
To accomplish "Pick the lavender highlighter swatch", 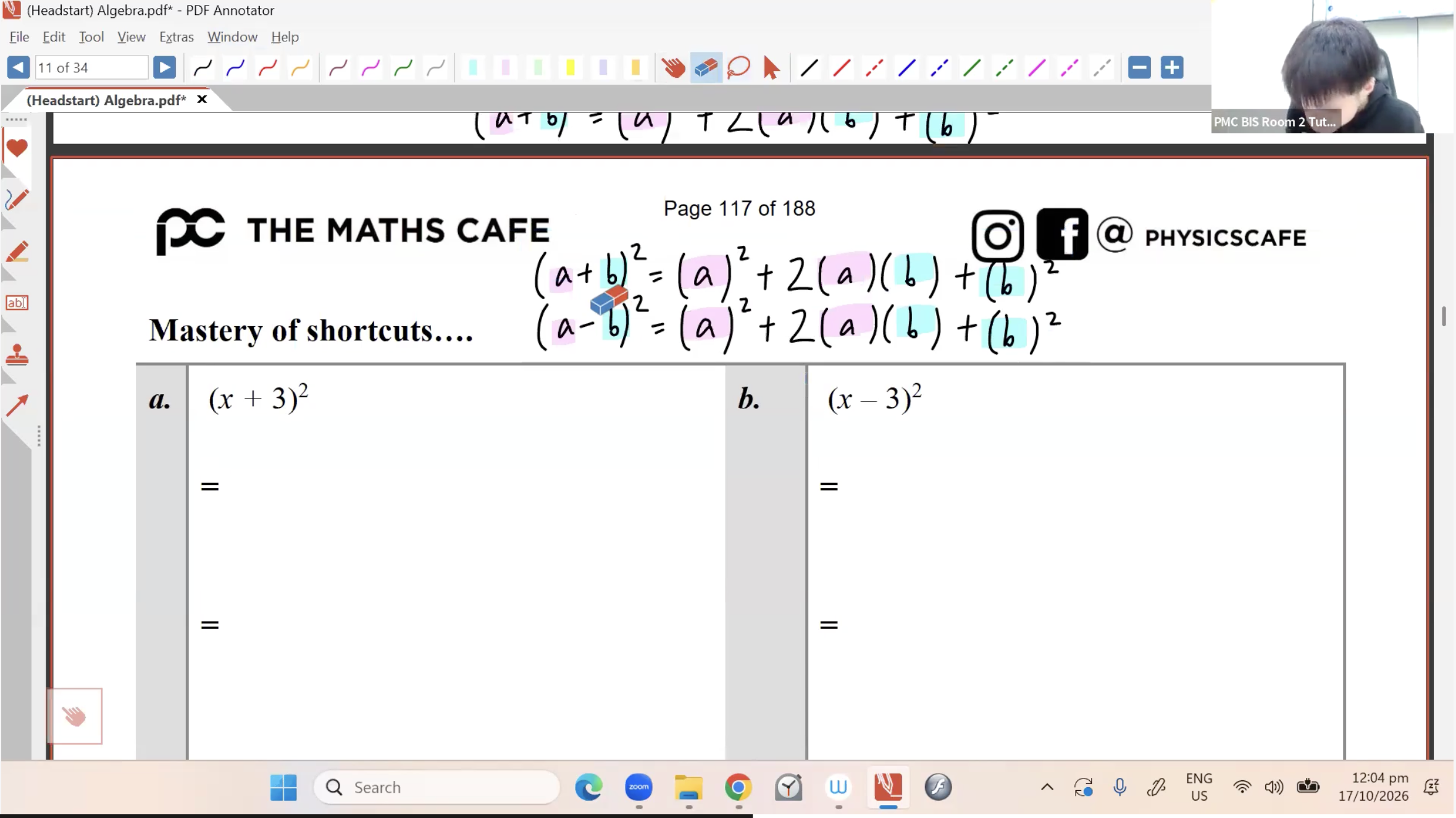I will [603, 67].
